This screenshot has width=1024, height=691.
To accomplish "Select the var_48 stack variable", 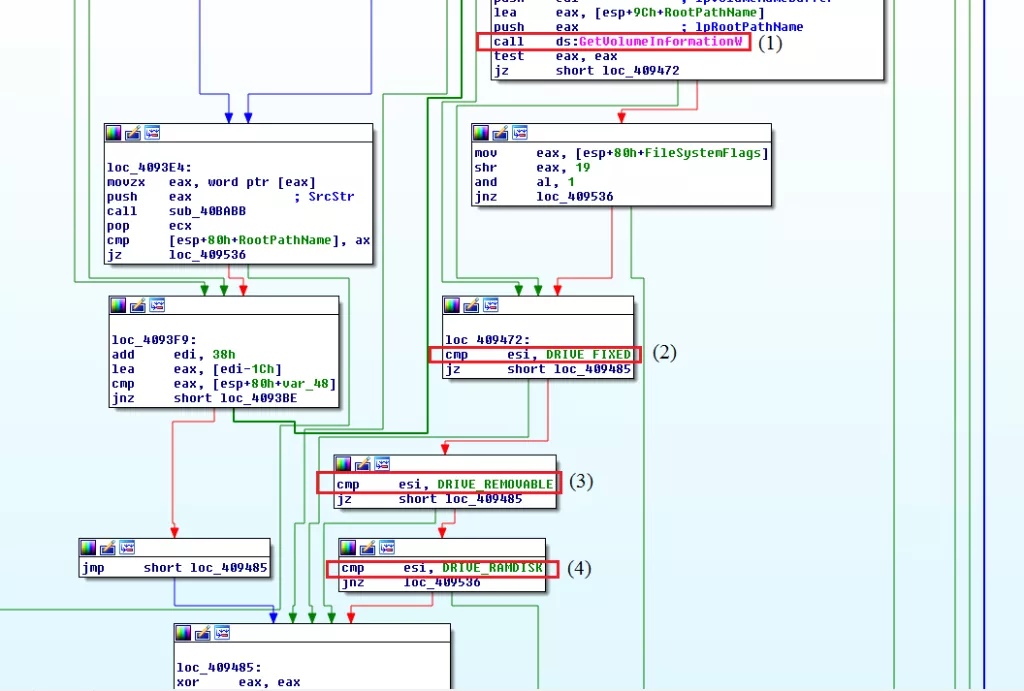I will (313, 383).
